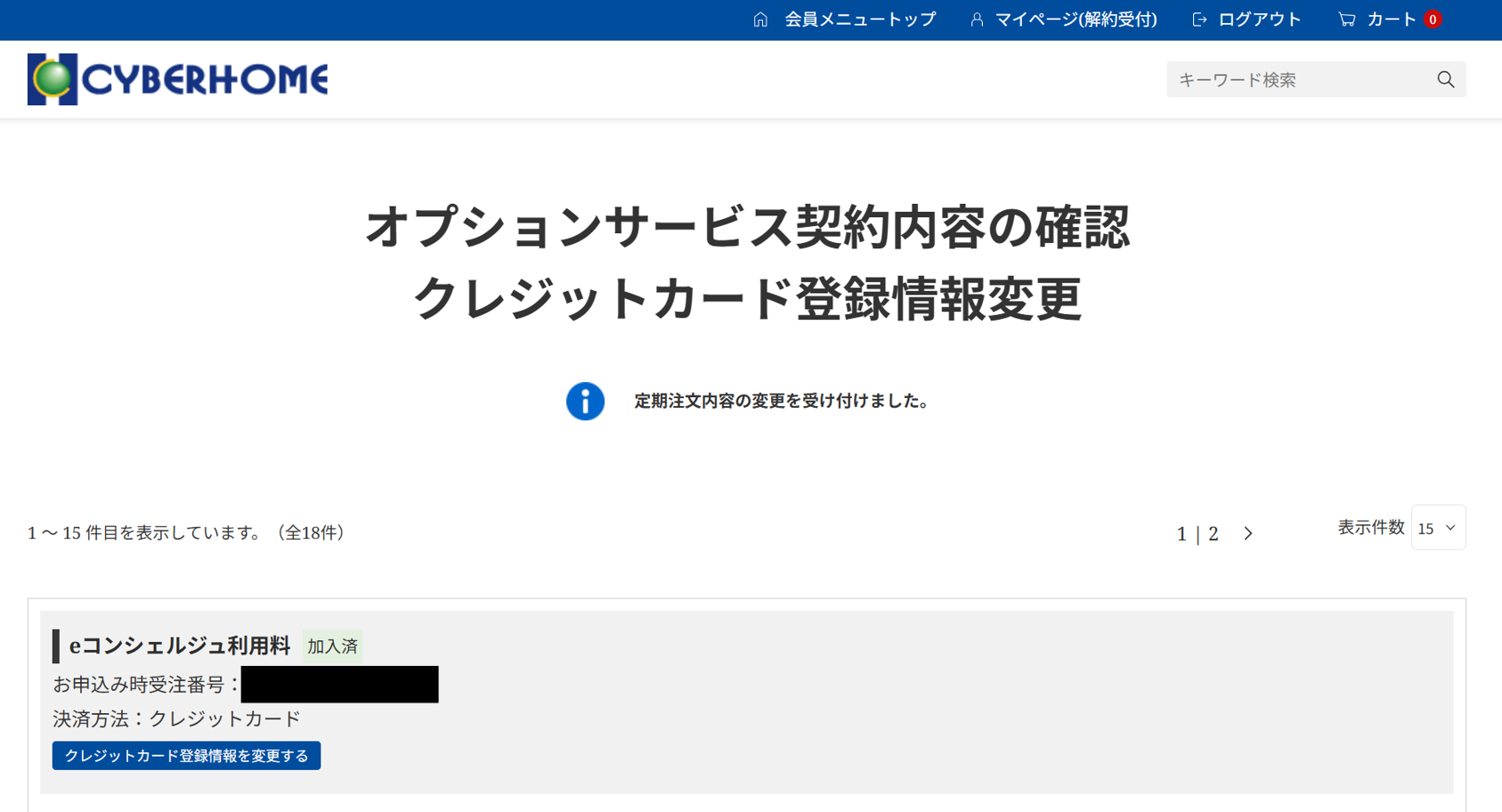The width and height of the screenshot is (1502, 812).
Task: Click the person icon beside マイページ
Action: pos(977,20)
